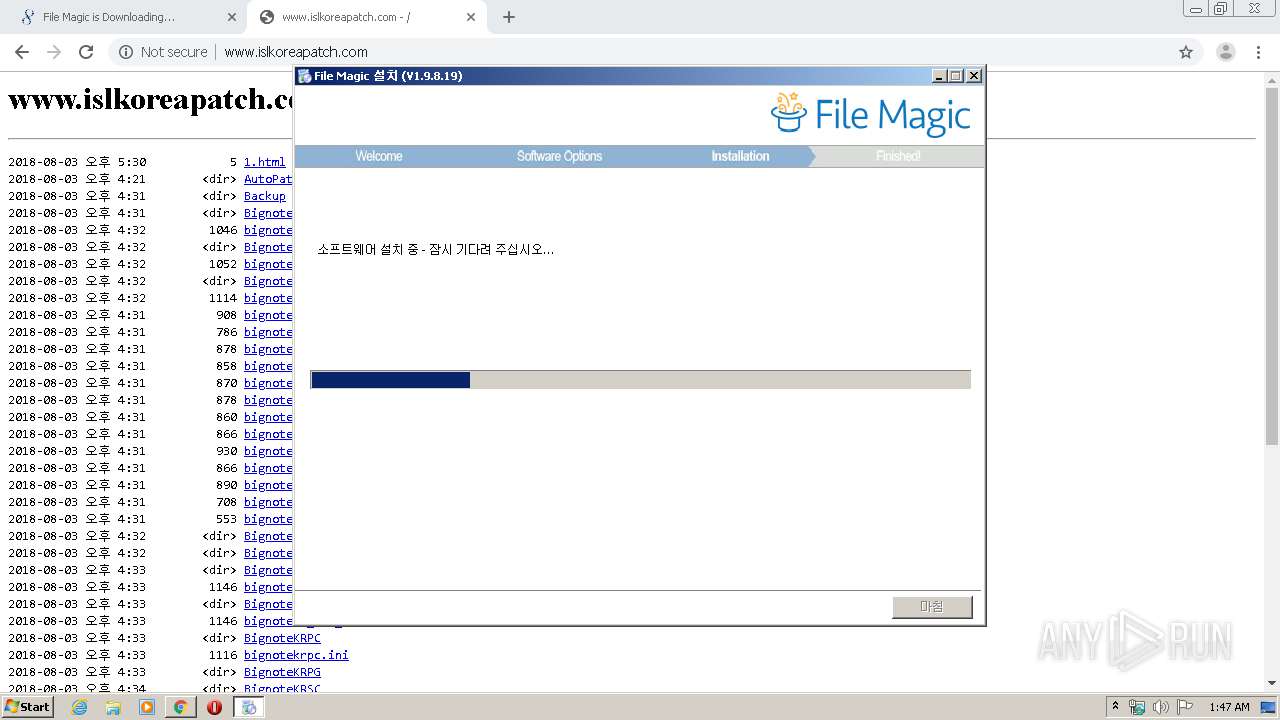Click the 마침 finish button
This screenshot has width=1280, height=720.
tap(932, 606)
